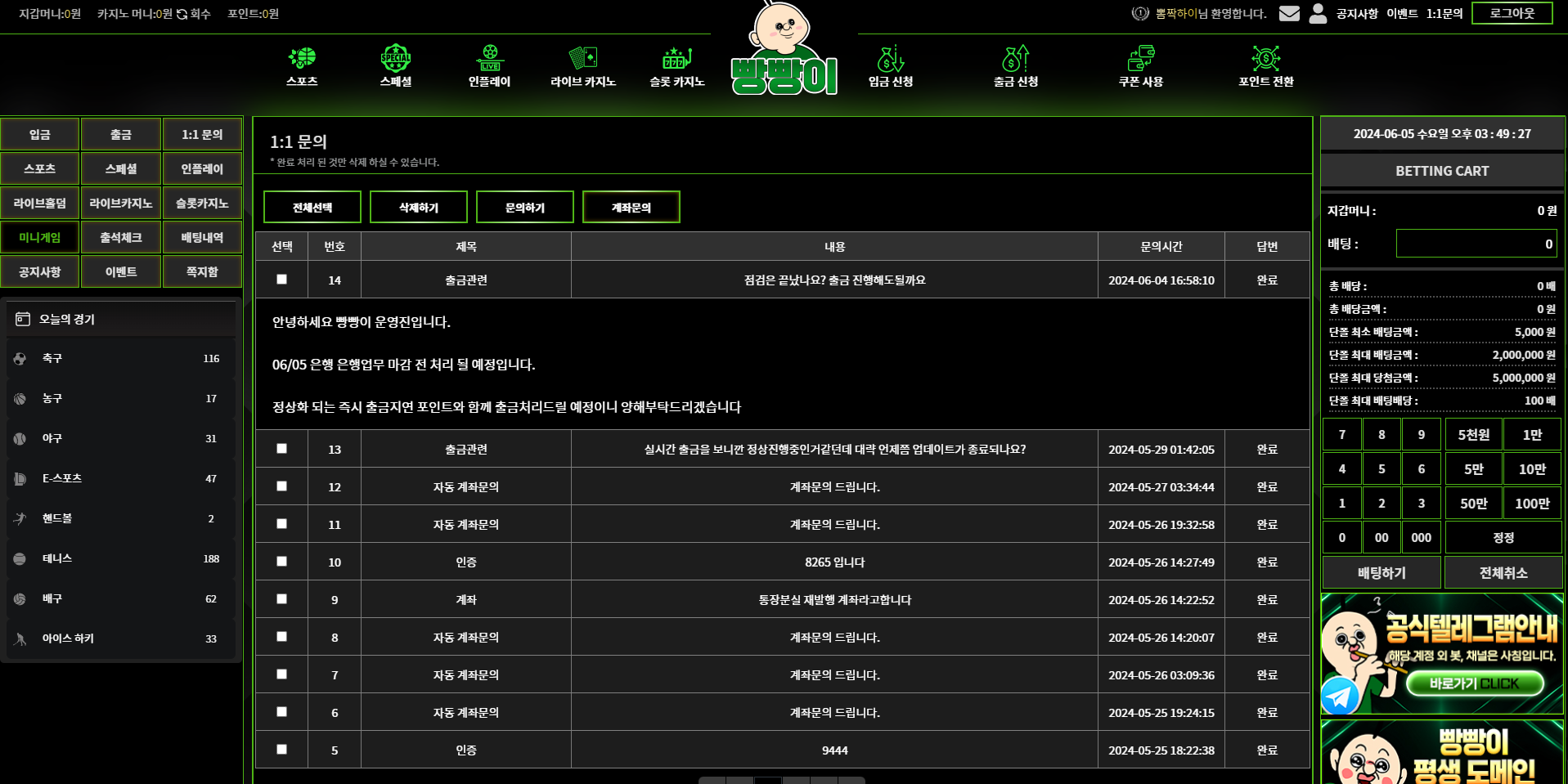This screenshot has width=1568, height=784.
Task: Tick the checkbox for inquiry number 10
Action: 281,562
